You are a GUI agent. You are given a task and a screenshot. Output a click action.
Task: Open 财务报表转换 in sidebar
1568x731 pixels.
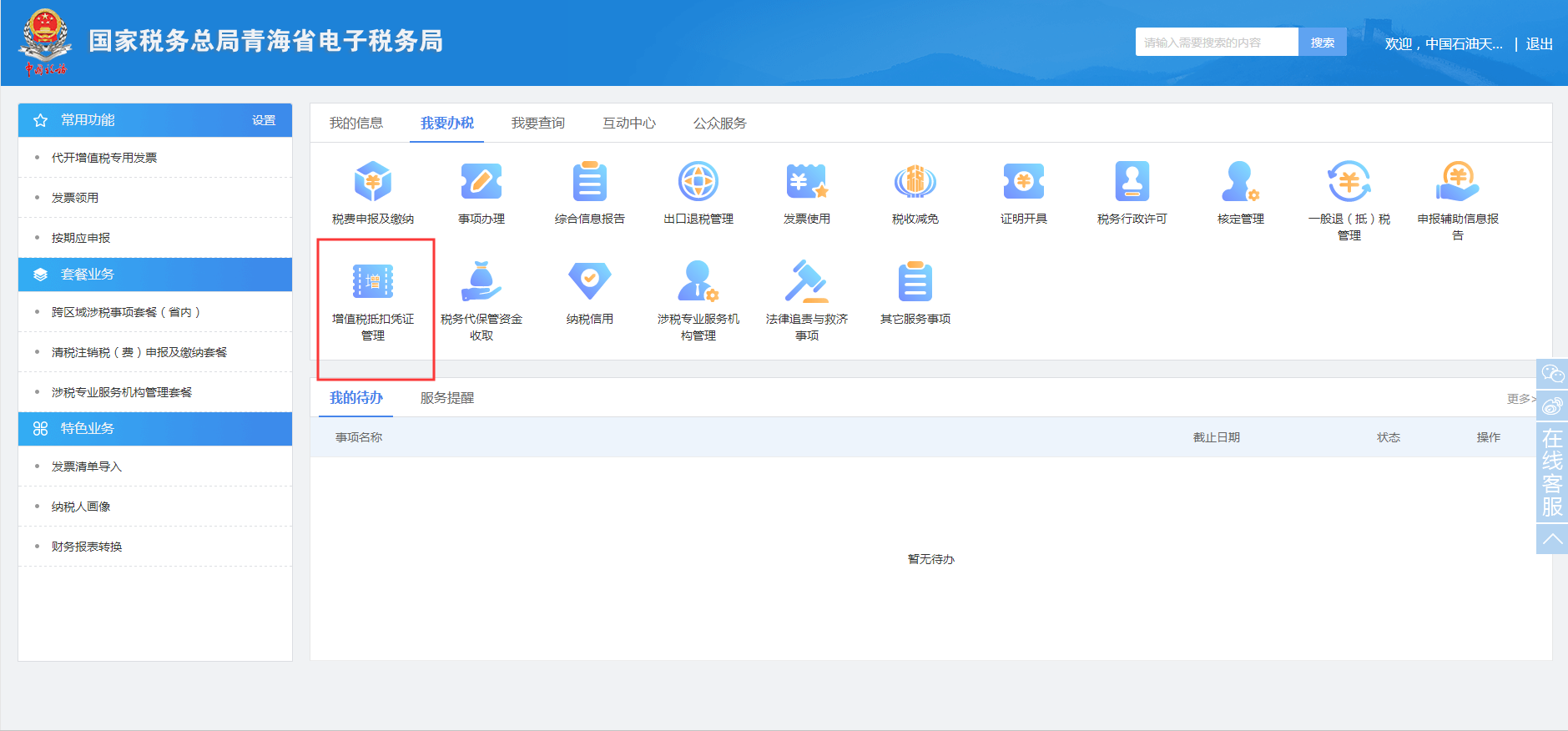87,547
